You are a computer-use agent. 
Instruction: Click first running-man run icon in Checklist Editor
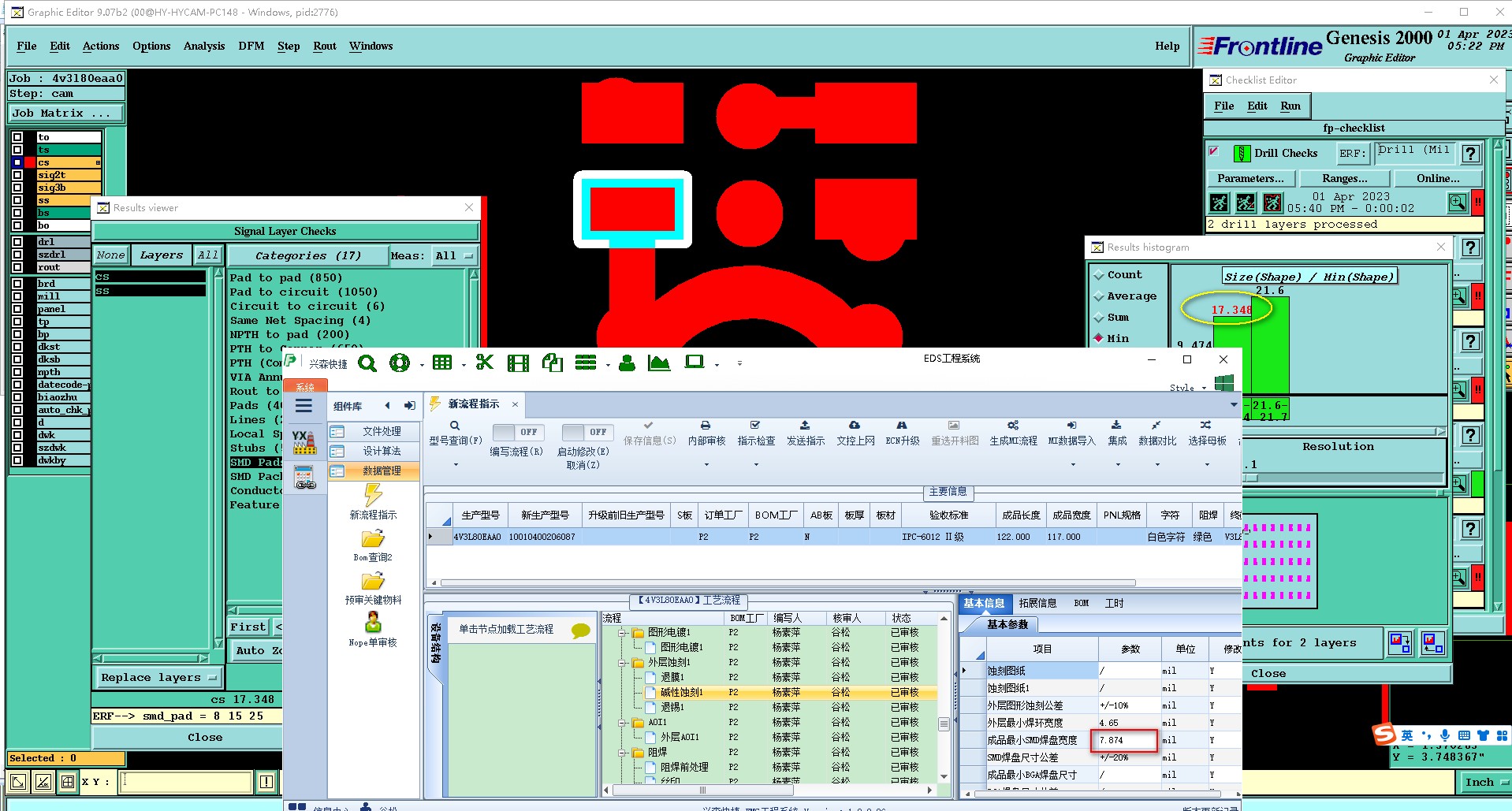point(1219,203)
